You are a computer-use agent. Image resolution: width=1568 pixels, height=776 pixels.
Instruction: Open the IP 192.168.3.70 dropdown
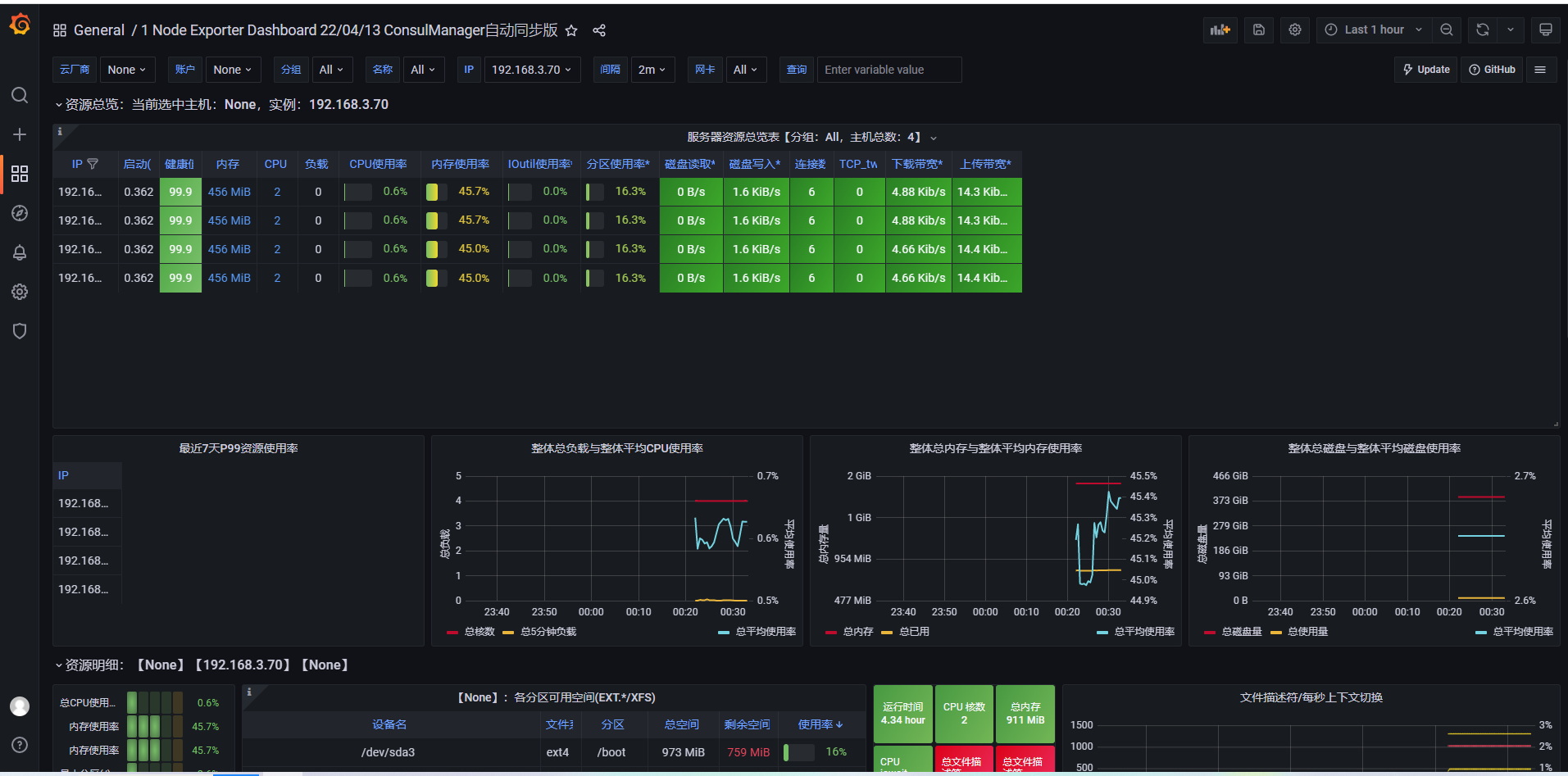coord(532,70)
